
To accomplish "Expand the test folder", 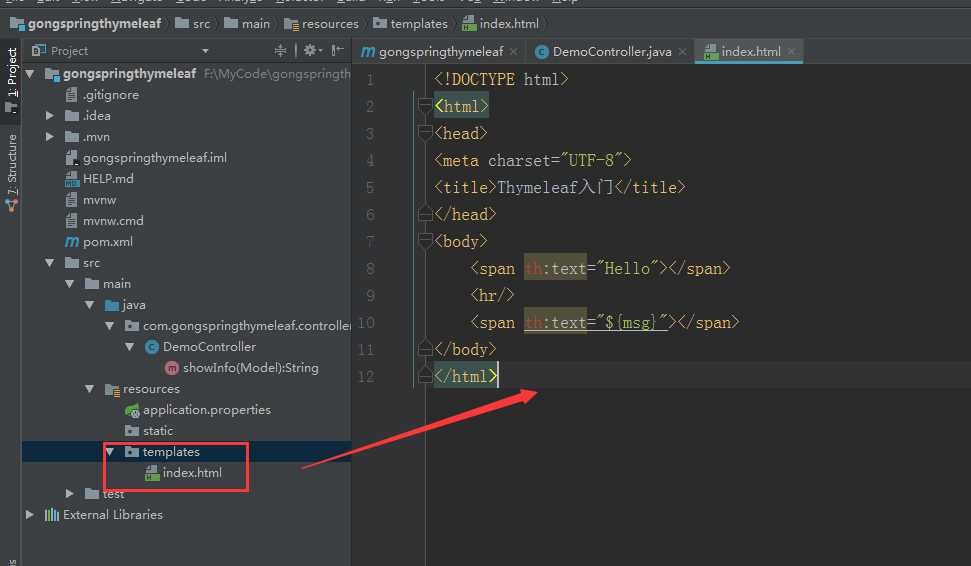I will pos(69,494).
